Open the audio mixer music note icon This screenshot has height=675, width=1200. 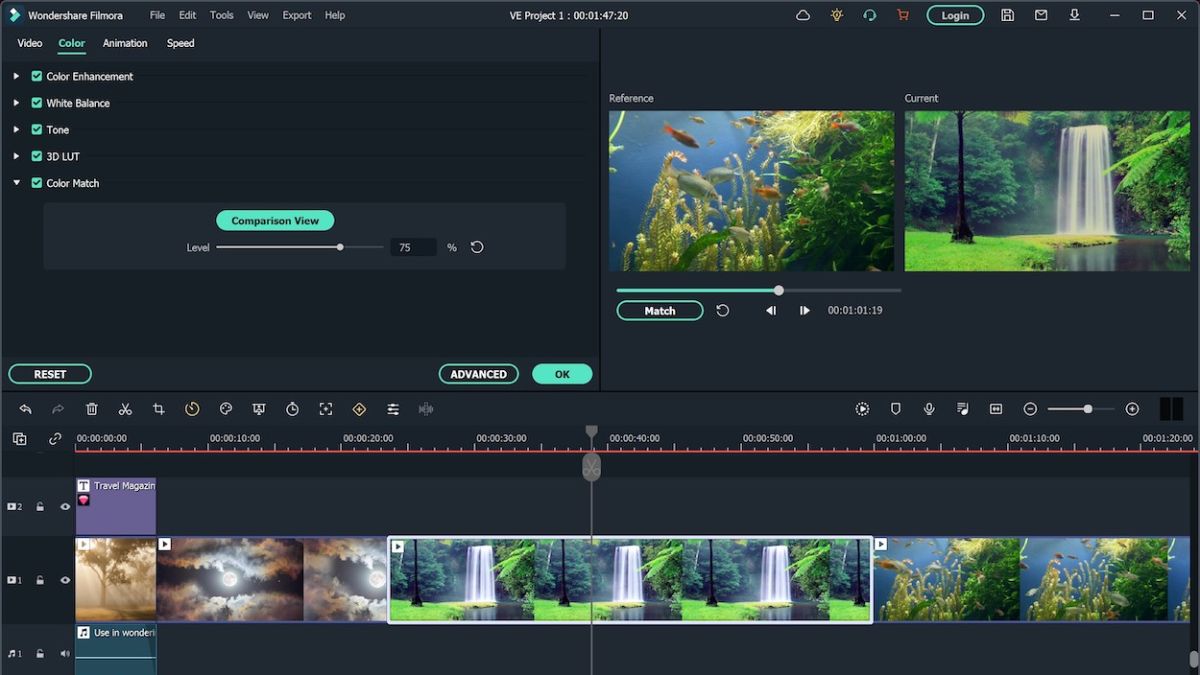[x=963, y=409]
